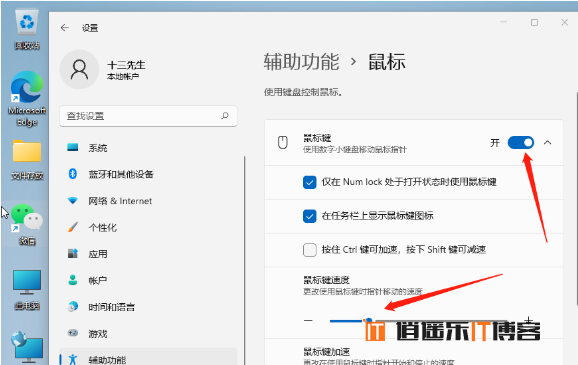Click the 设置 window title text

tap(90, 28)
